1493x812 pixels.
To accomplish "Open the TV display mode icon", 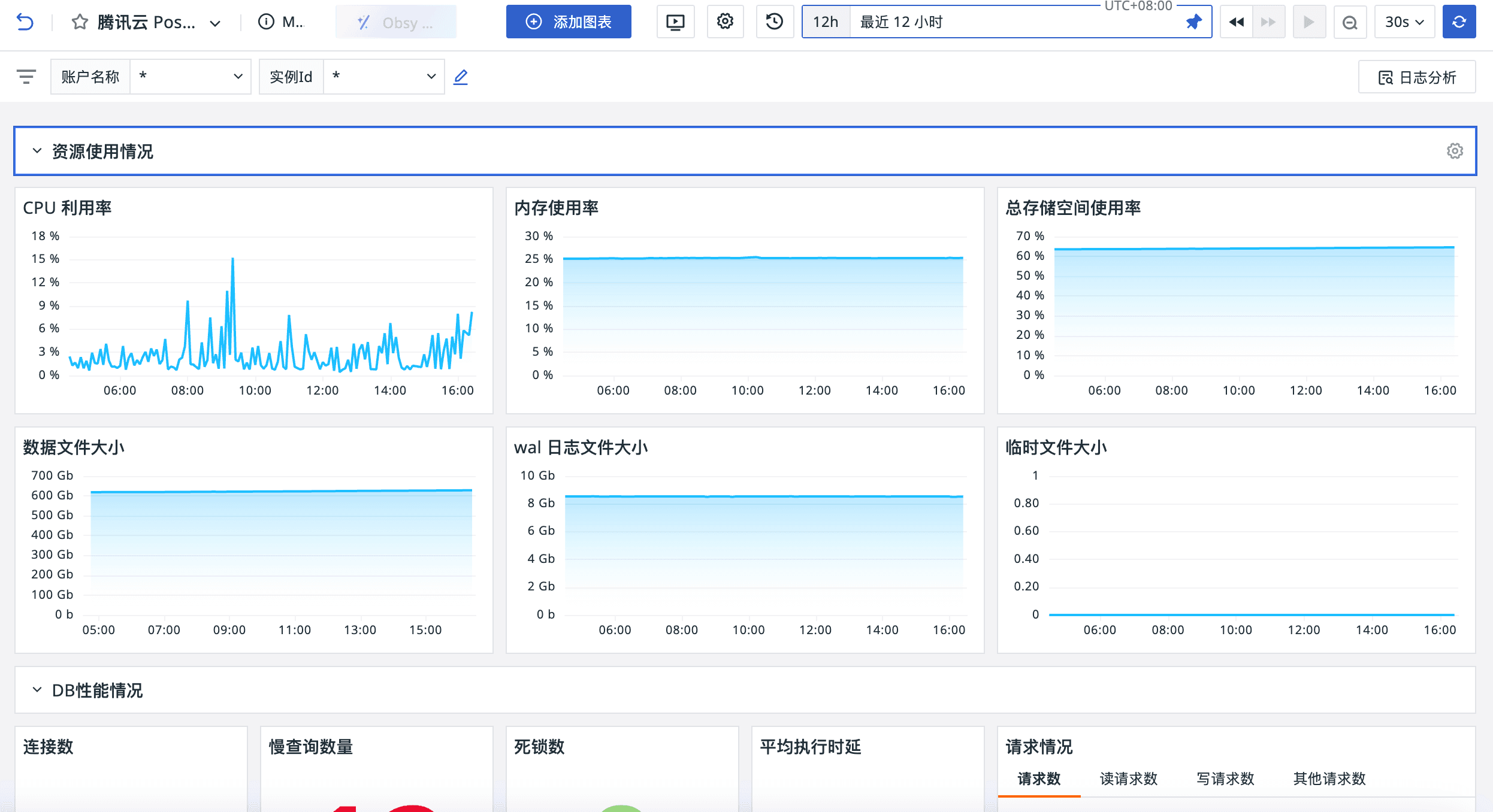I will (x=675, y=22).
